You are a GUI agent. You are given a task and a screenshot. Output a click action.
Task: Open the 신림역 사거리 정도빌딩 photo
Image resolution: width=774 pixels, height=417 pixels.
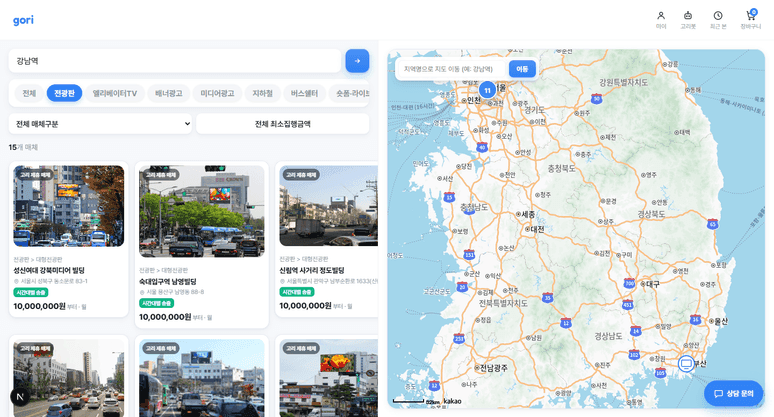329,206
